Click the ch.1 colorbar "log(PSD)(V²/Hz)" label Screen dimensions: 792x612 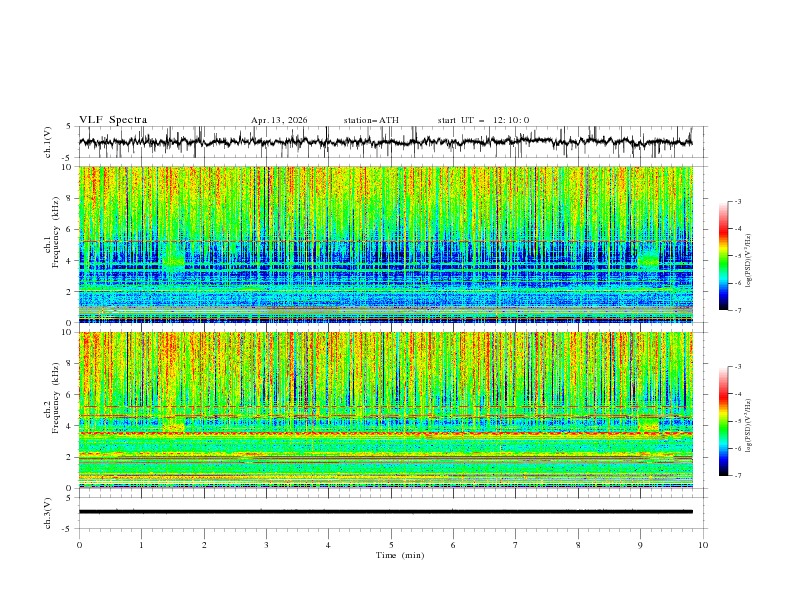coord(748,261)
